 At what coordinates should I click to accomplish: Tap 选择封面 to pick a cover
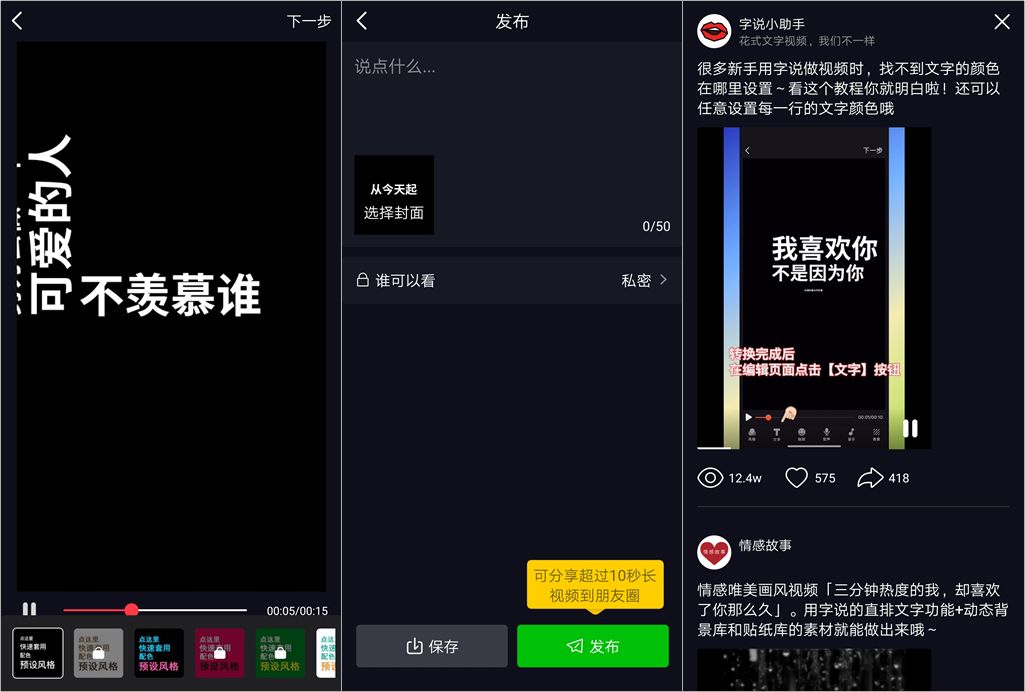[393, 214]
